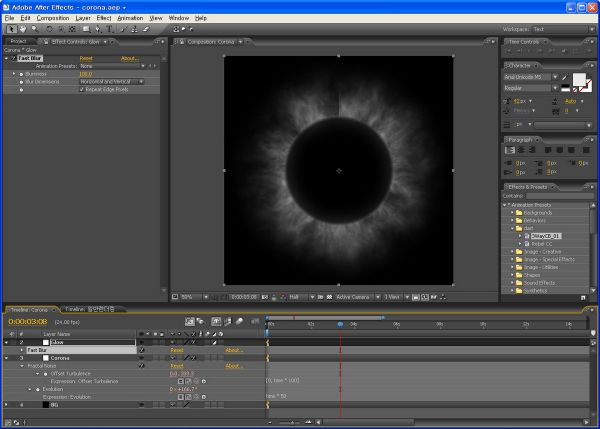Hide the BG layer visibility
The width and height of the screenshot is (600, 429).
tap(142, 405)
